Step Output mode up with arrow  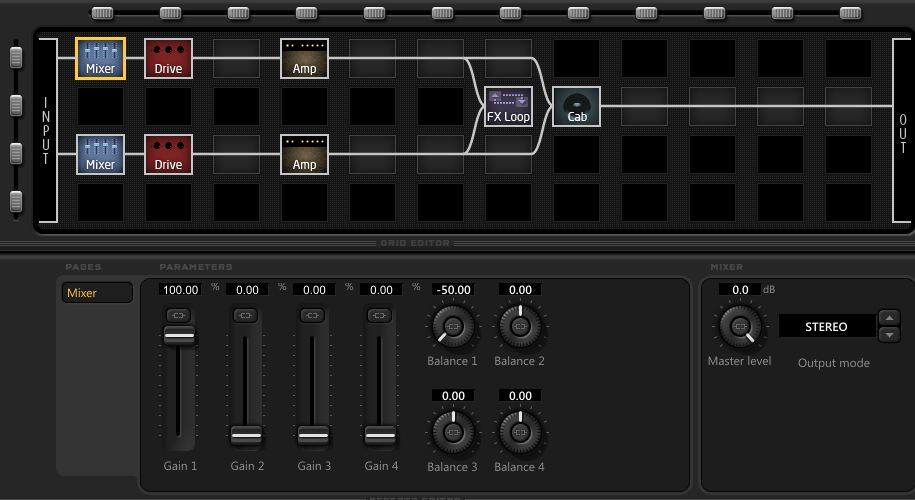point(889,318)
